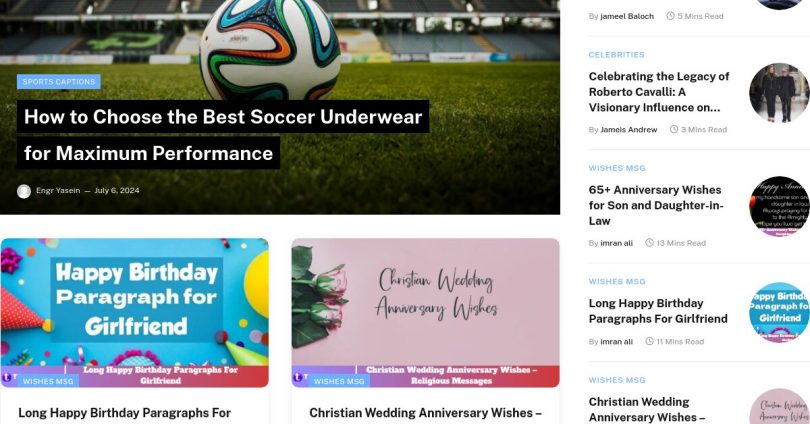
Task: Click Engr Yasein's author avatar icon
Action: click(x=24, y=191)
